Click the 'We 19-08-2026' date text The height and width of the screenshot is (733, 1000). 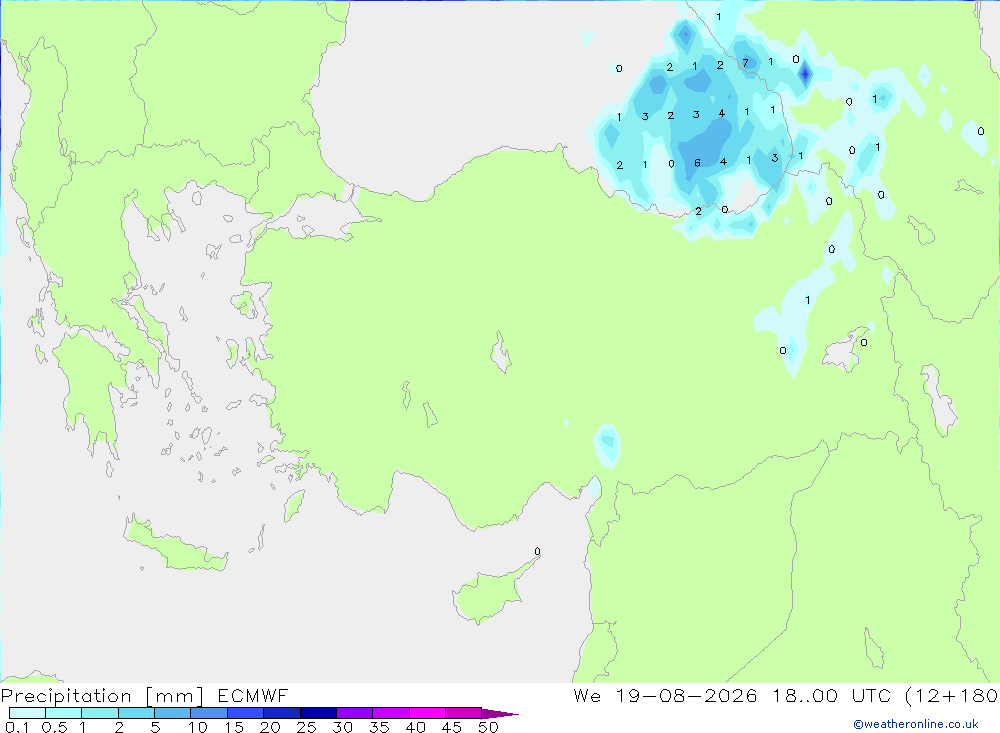665,695
